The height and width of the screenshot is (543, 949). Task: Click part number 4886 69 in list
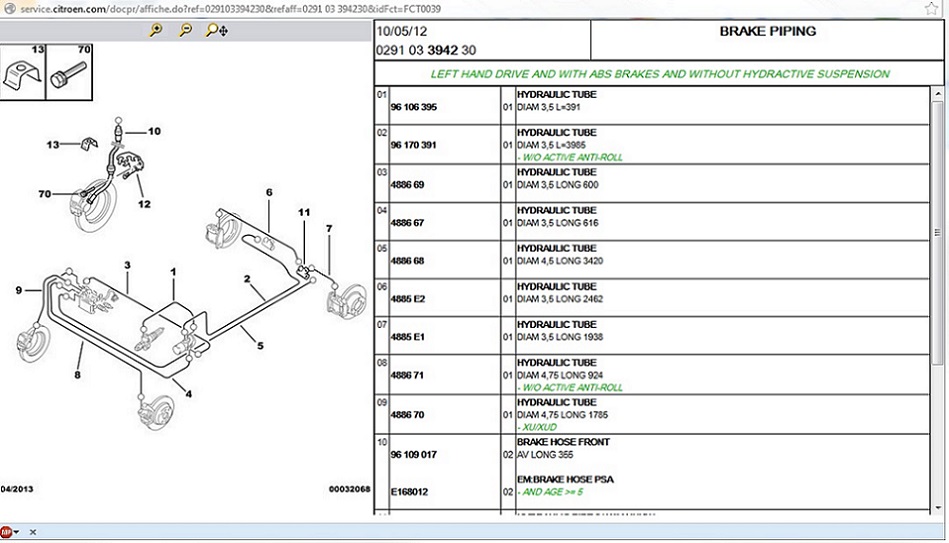tap(406, 185)
